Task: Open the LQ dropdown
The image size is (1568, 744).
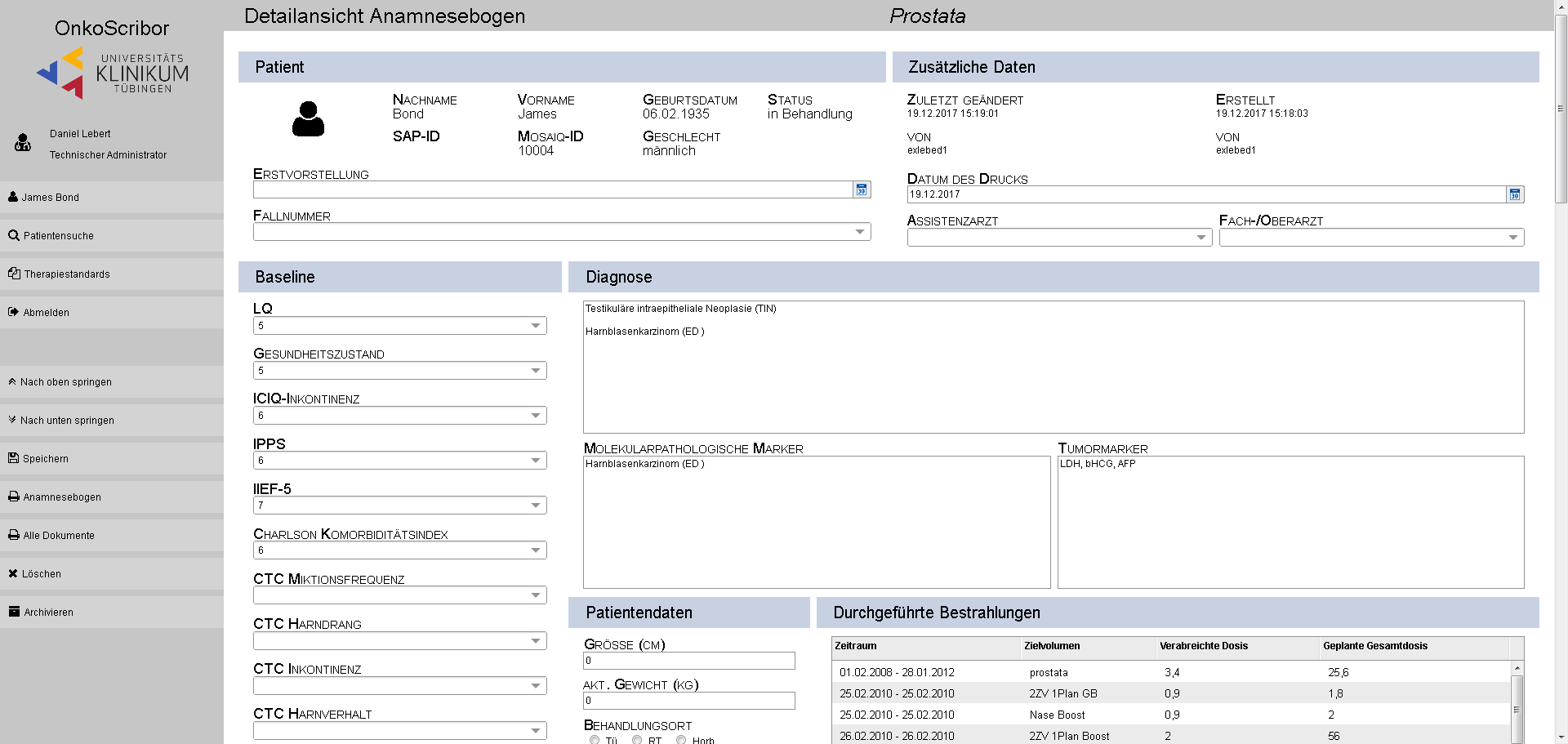Action: [399, 326]
